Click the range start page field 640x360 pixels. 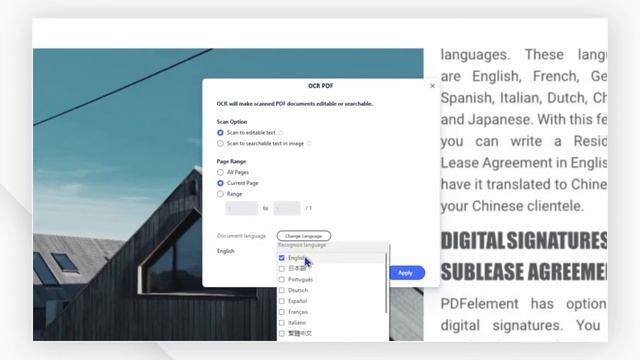(x=242, y=208)
